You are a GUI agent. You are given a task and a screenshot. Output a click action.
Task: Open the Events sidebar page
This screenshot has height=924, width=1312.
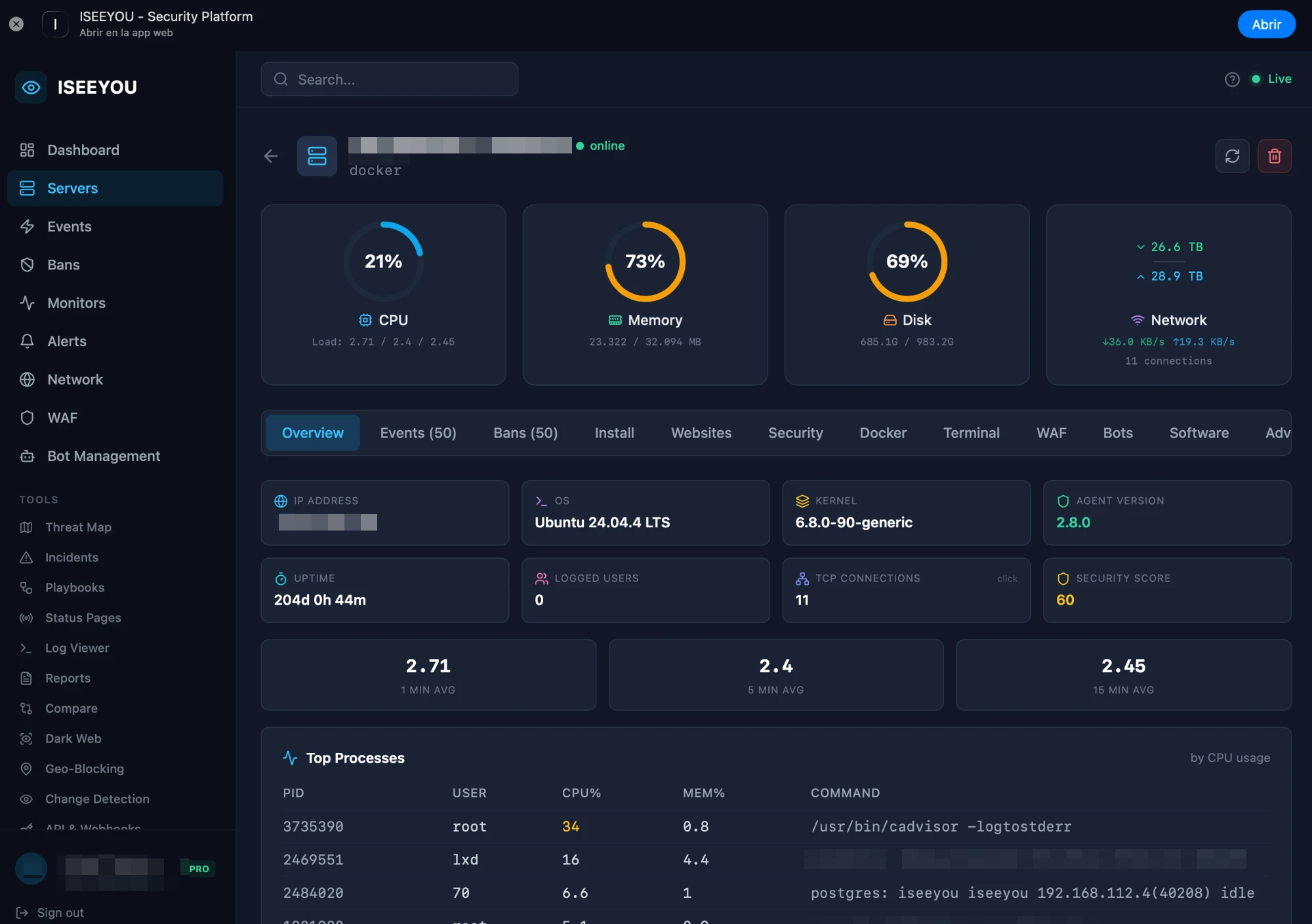(115, 227)
